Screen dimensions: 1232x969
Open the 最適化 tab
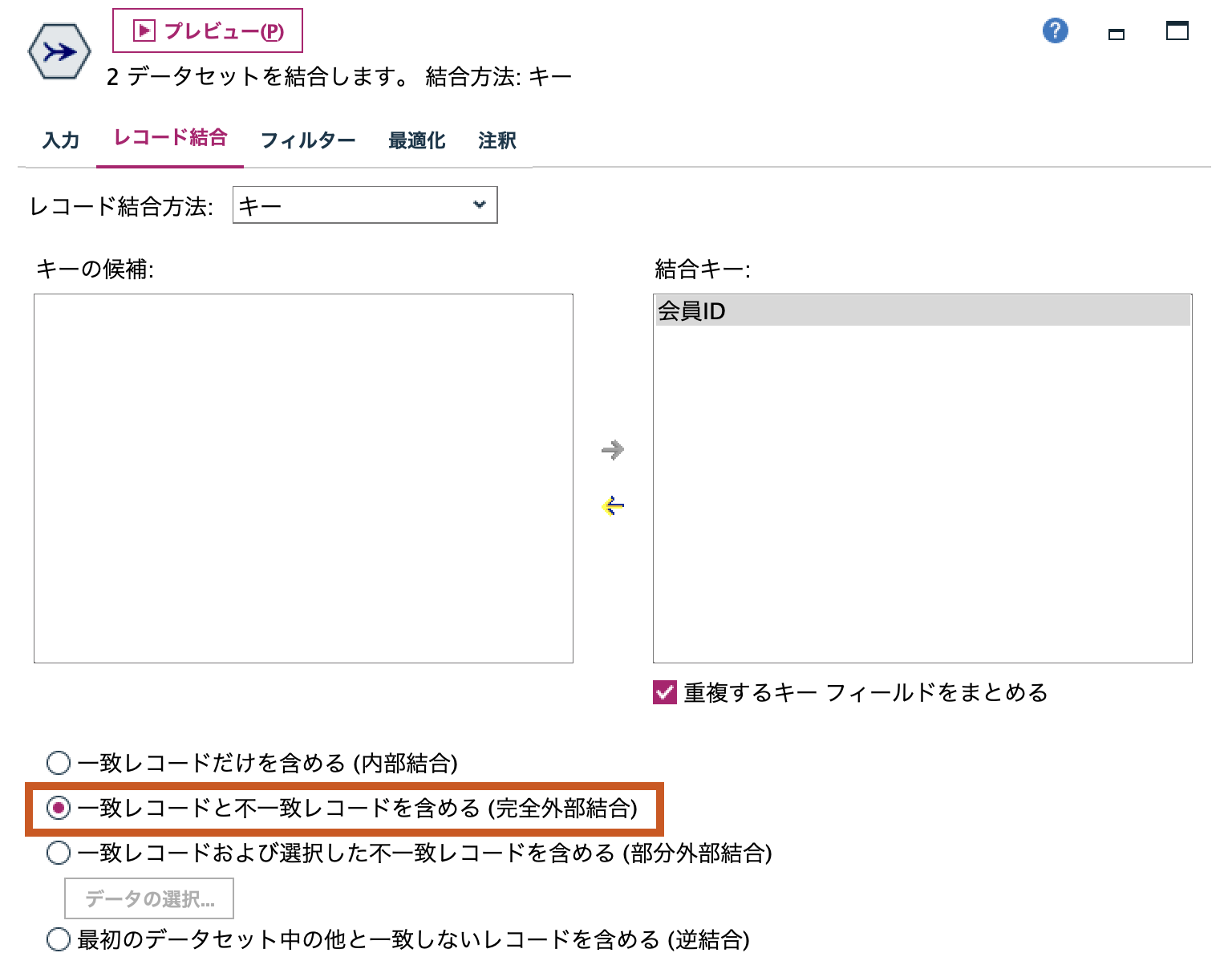(416, 139)
